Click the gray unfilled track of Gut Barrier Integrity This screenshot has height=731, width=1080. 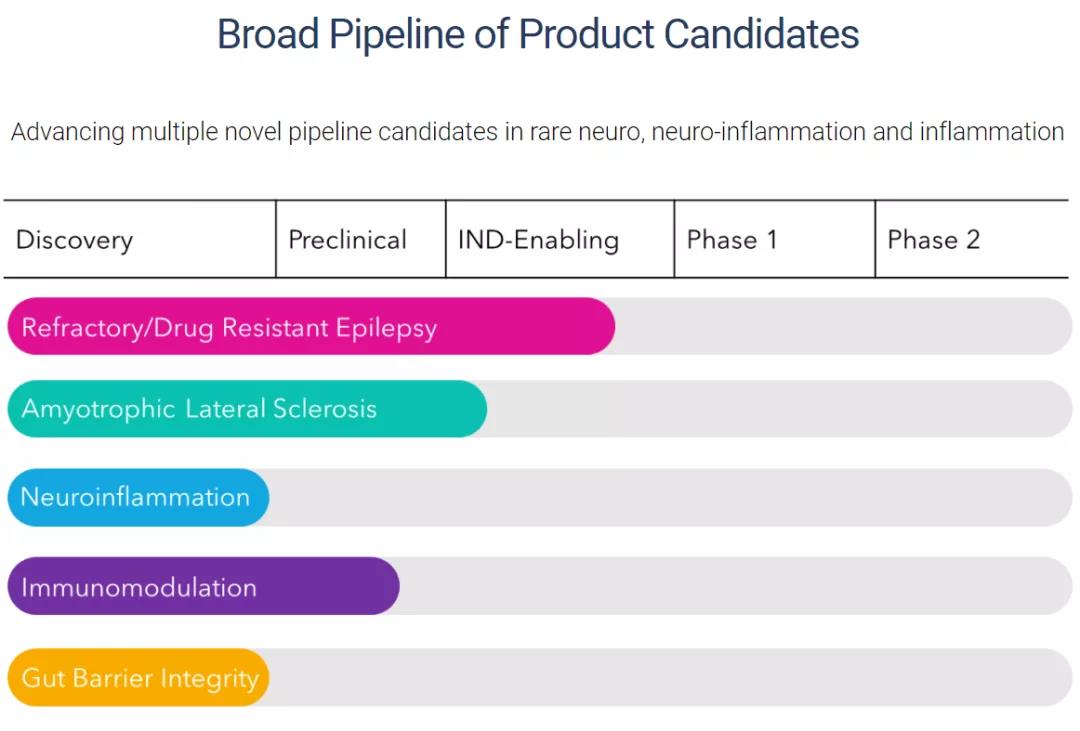point(670,678)
